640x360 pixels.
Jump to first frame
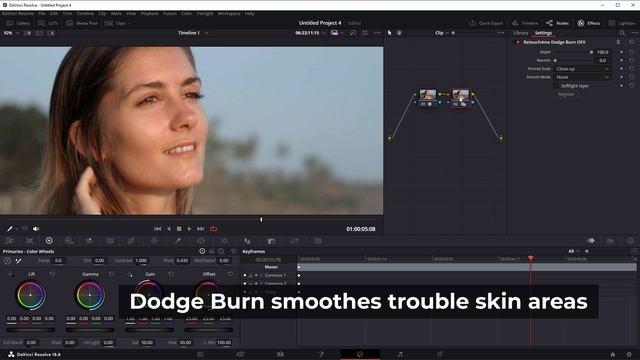point(158,229)
